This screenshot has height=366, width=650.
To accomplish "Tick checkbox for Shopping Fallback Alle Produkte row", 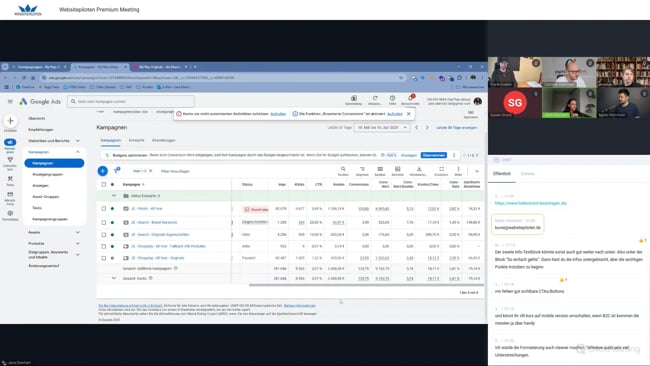I will (x=104, y=246).
